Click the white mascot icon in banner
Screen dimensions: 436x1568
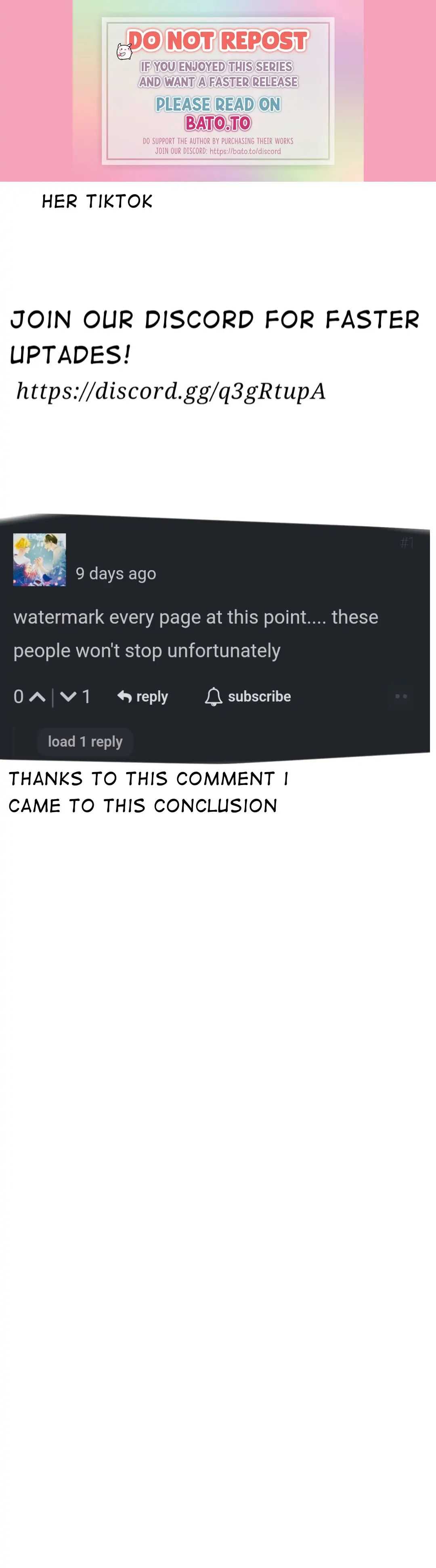pyautogui.click(x=124, y=52)
